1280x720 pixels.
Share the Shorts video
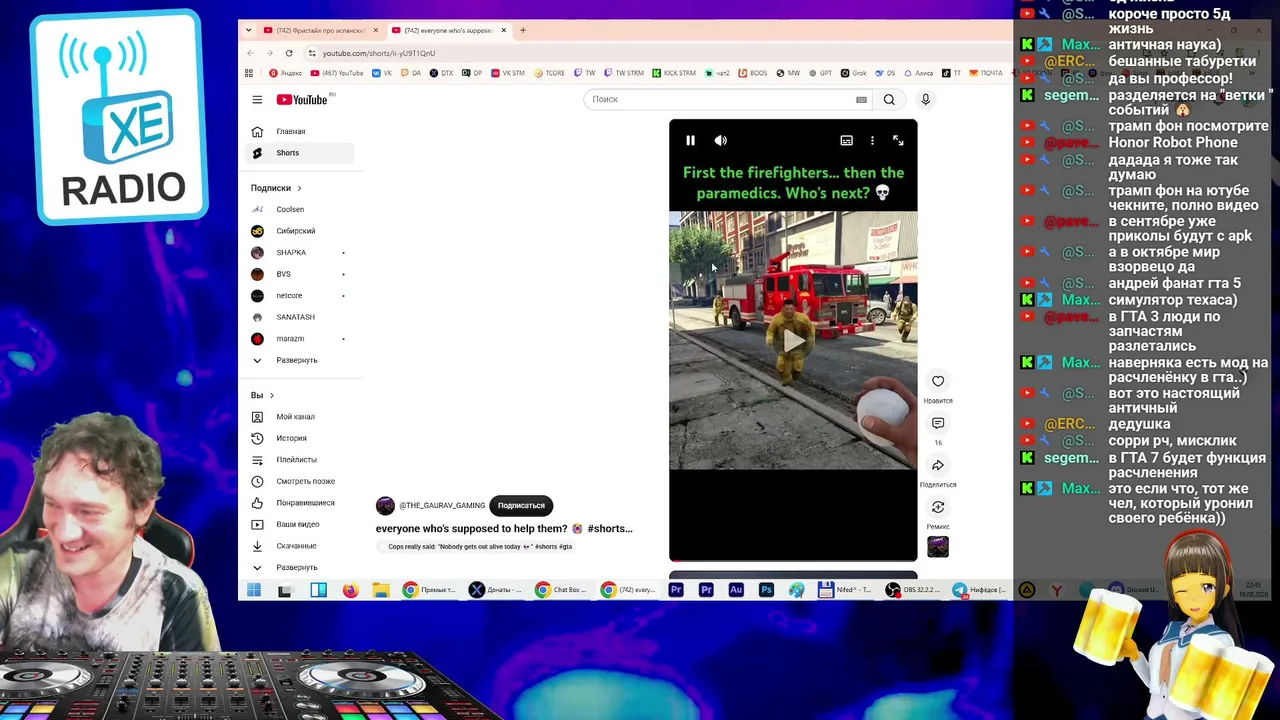tap(938, 465)
